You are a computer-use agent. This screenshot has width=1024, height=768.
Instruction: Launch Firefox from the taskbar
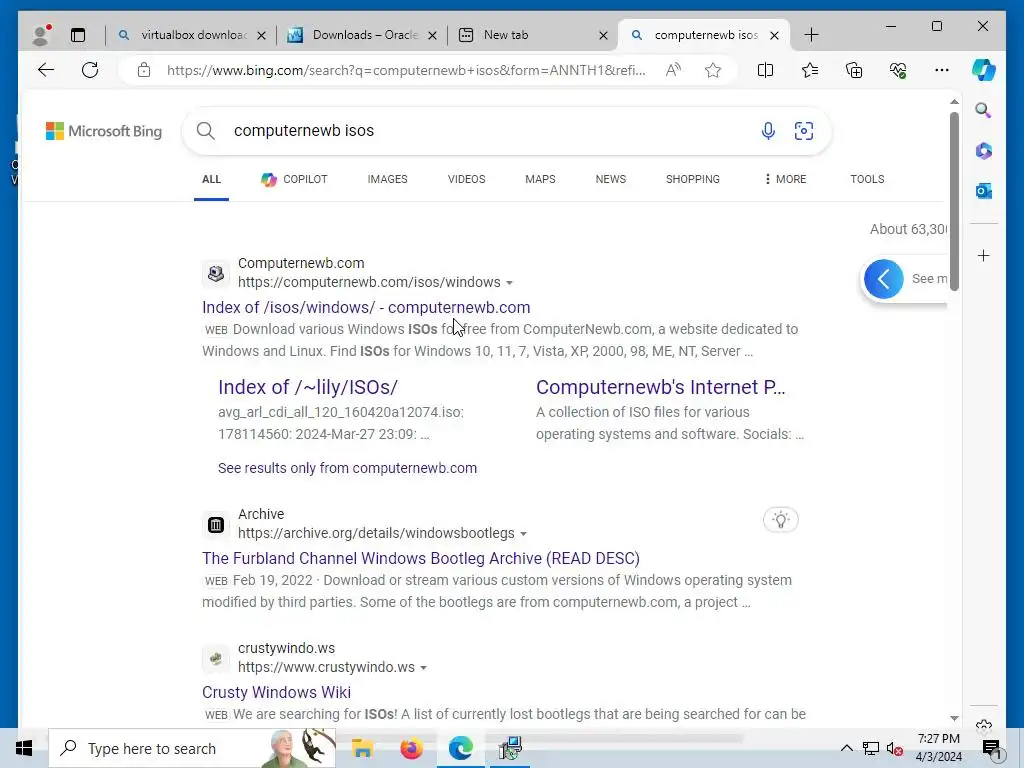coord(411,748)
